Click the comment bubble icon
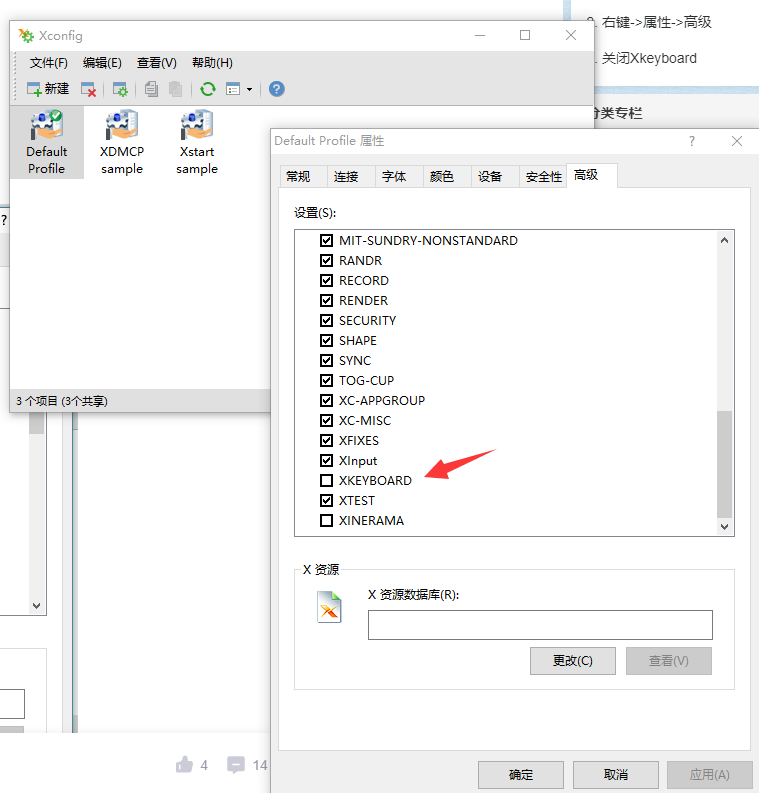Screen dimensions: 759x793 pos(236,765)
